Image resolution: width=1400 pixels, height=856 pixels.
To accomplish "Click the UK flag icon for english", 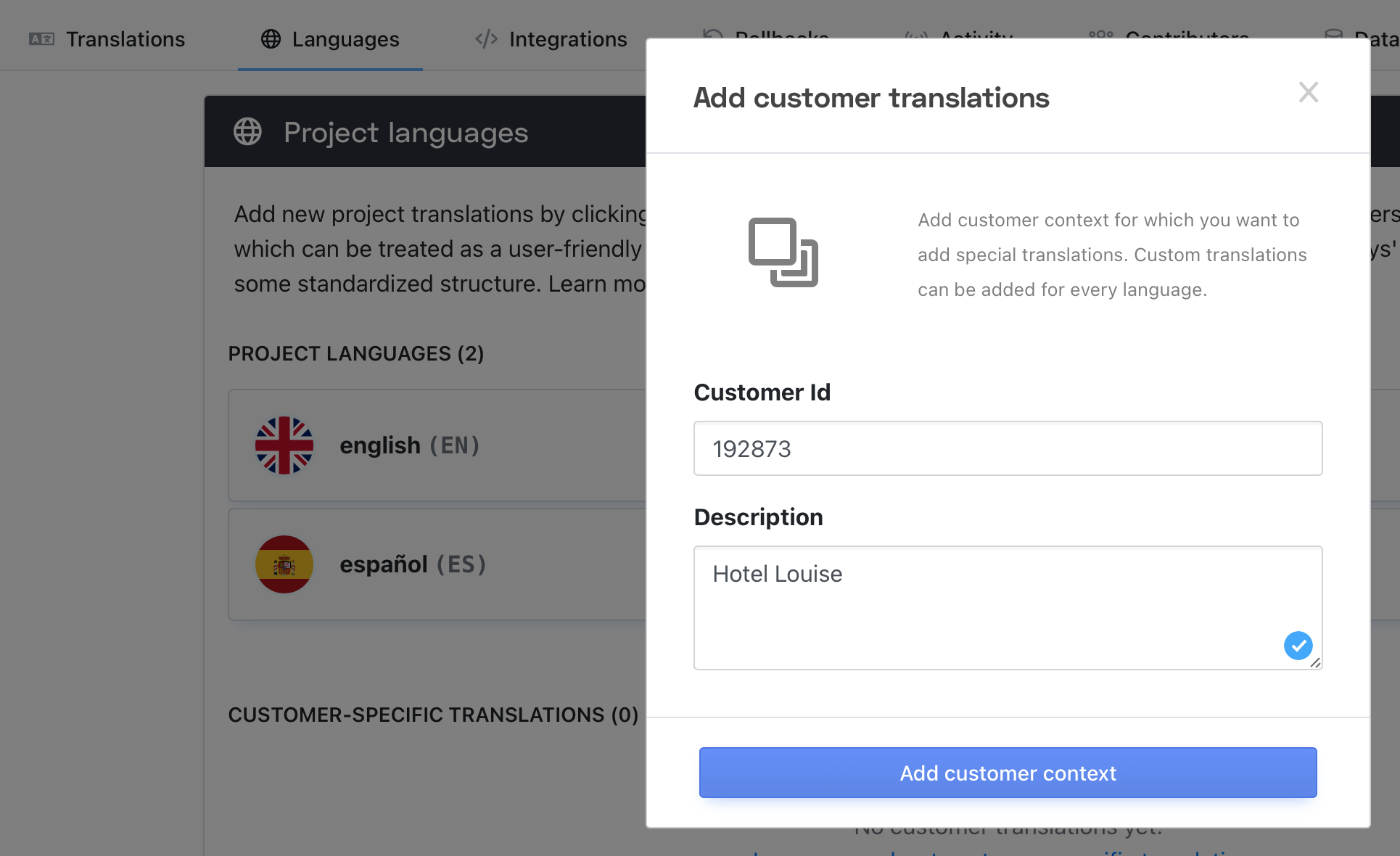I will [284, 445].
